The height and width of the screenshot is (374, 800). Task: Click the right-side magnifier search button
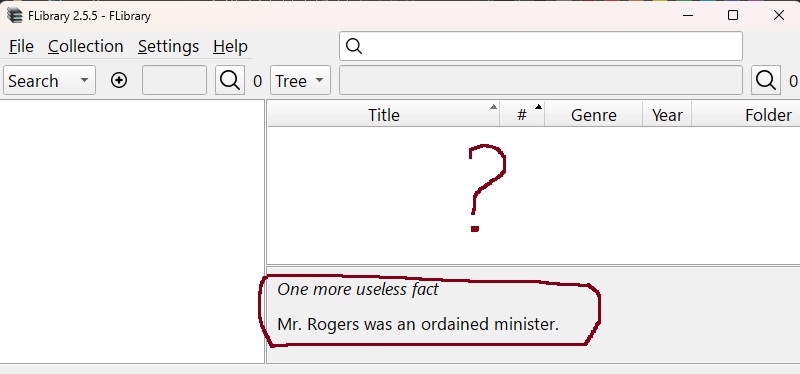click(x=766, y=80)
